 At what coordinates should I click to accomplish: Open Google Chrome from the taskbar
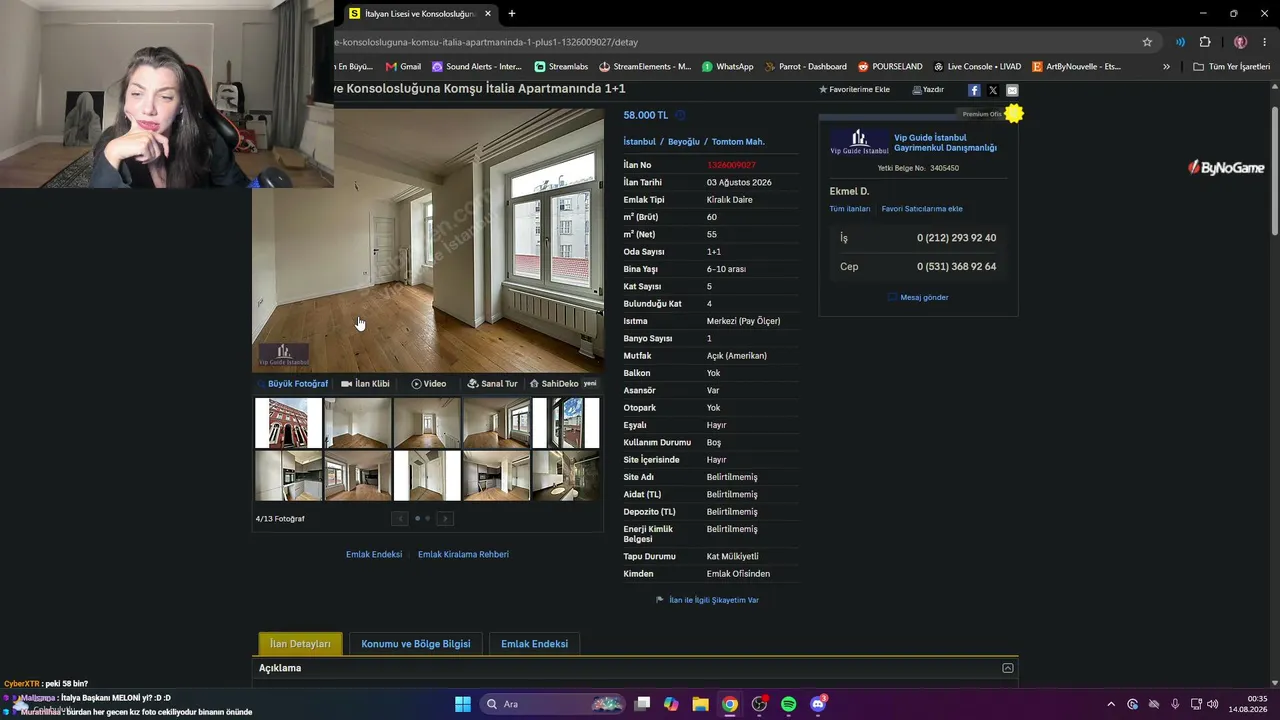730,704
